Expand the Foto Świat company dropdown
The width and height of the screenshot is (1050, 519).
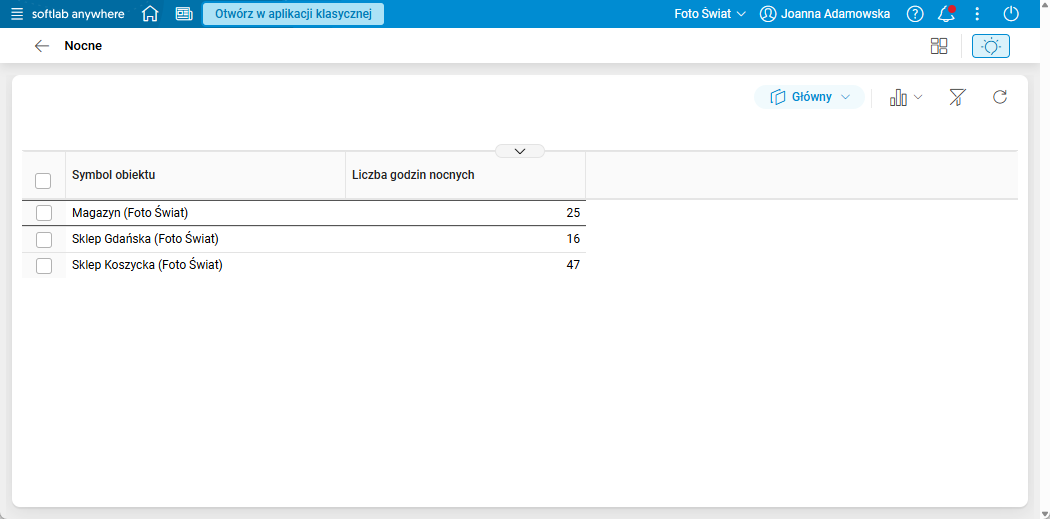click(710, 14)
